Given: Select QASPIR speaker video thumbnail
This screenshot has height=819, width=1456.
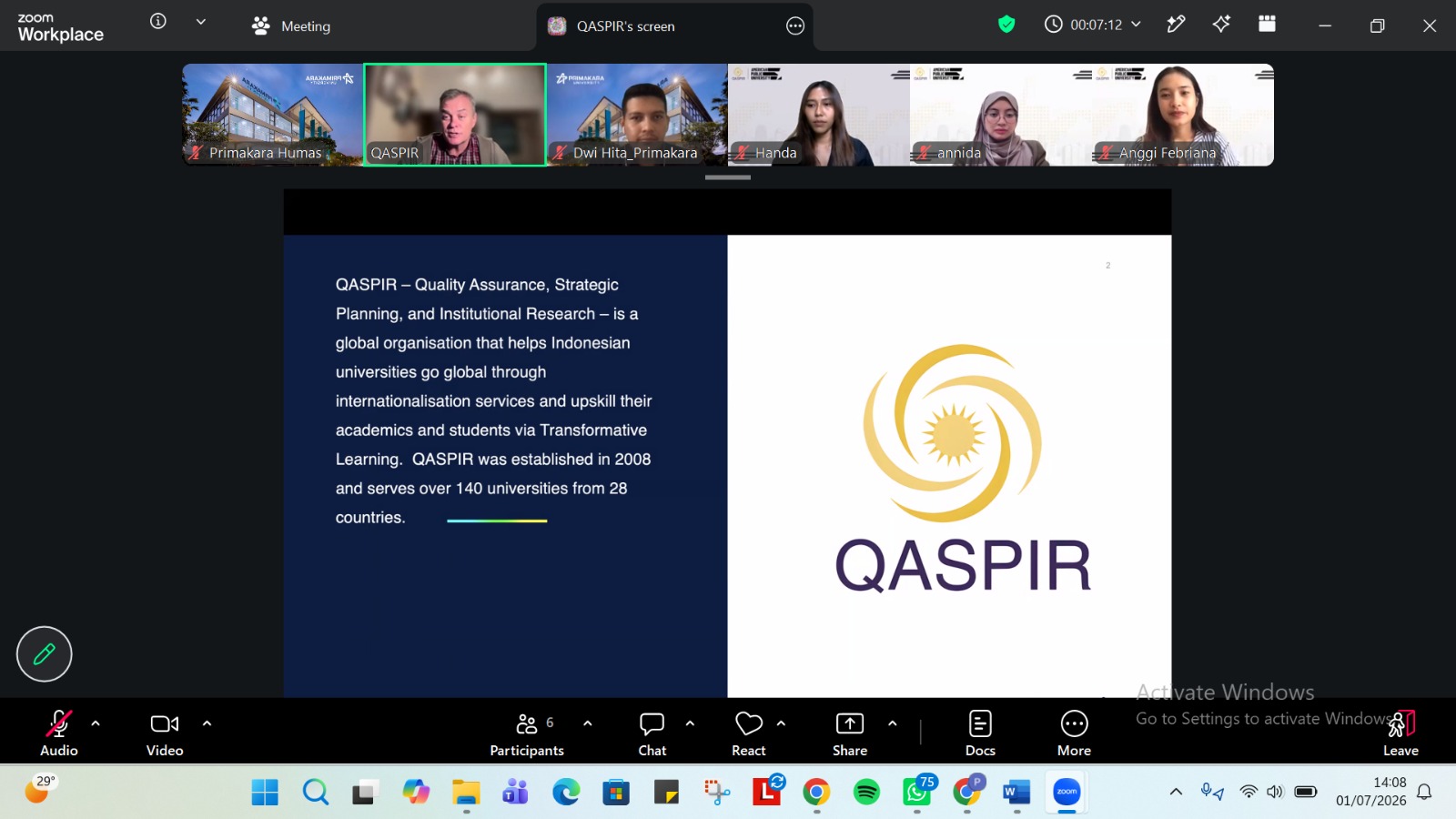Looking at the screenshot, I should tap(455, 115).
